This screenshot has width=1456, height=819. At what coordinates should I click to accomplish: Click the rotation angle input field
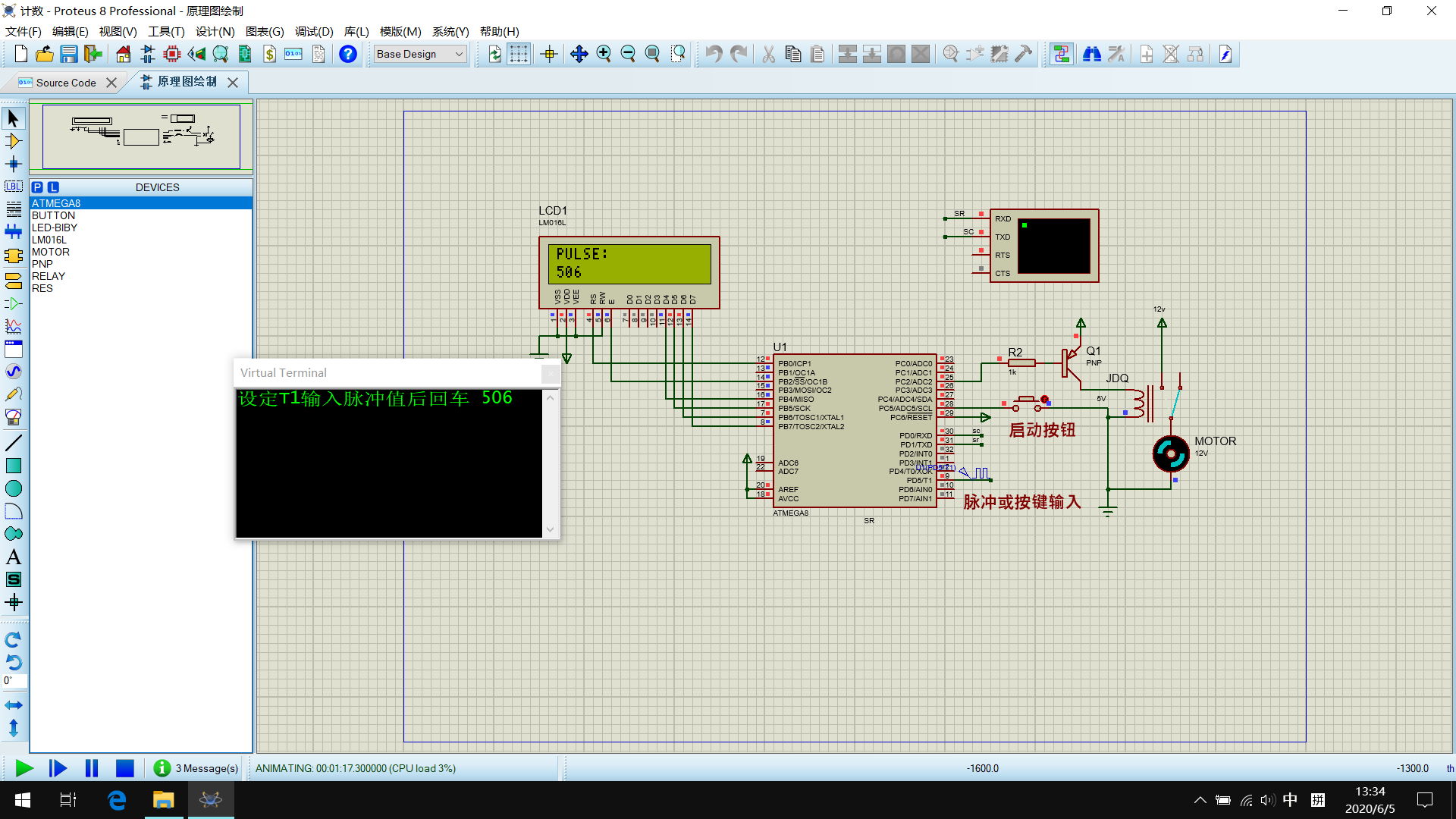pos(14,681)
